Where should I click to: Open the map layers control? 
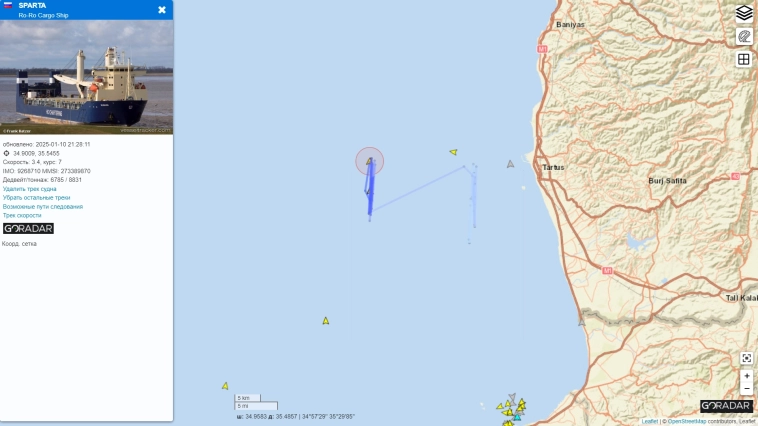click(x=743, y=14)
